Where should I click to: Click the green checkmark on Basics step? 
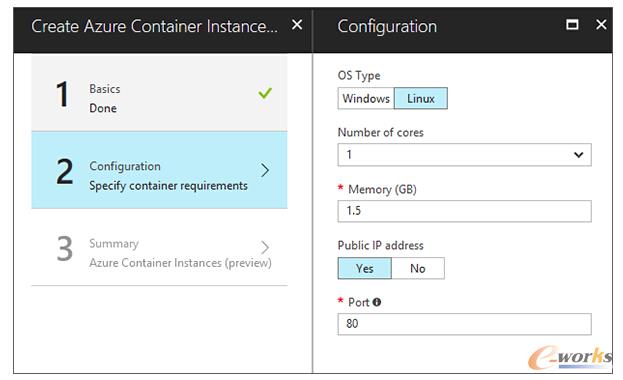pyautogui.click(x=265, y=93)
